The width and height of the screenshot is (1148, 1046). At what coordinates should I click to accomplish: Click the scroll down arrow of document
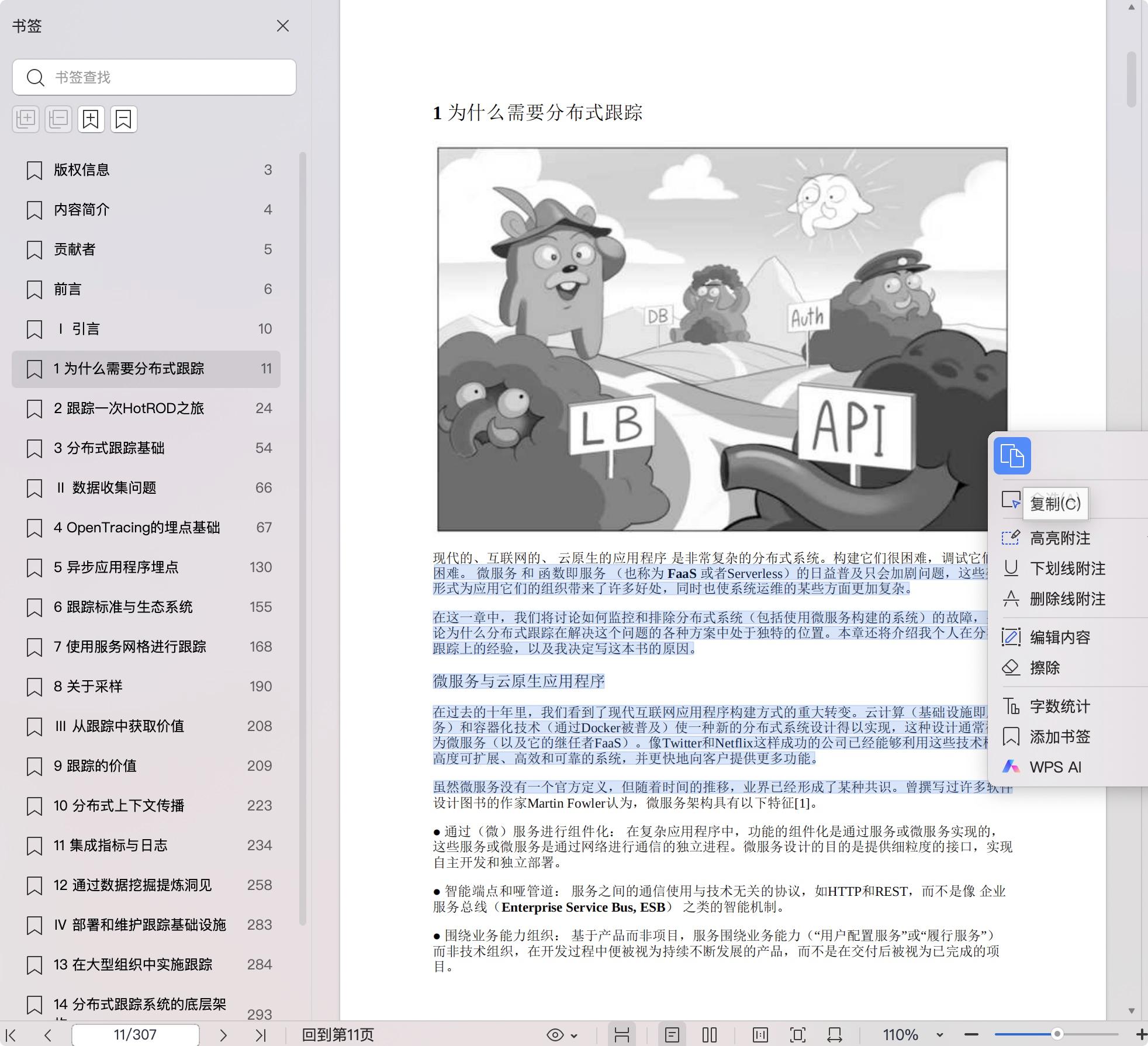tap(1132, 1010)
